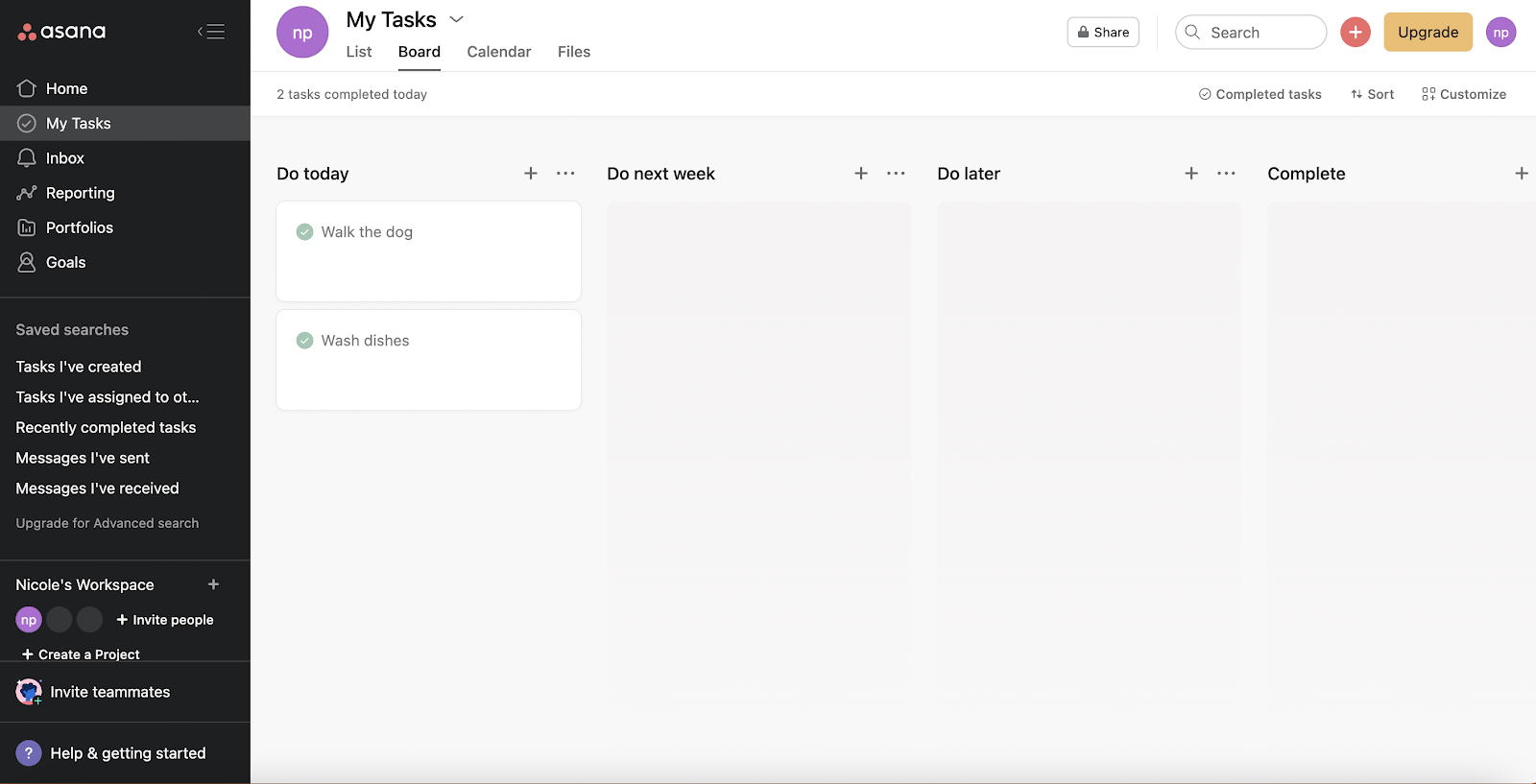Click the Asana logo

pyautogui.click(x=61, y=32)
